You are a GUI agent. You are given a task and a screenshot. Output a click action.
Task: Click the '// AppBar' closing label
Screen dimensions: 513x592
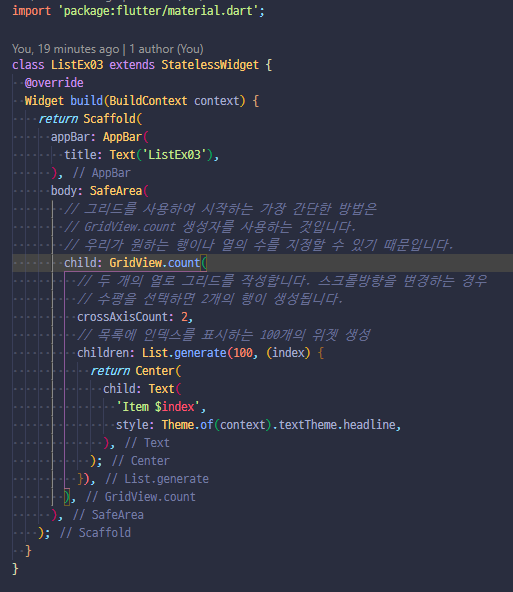[102, 173]
